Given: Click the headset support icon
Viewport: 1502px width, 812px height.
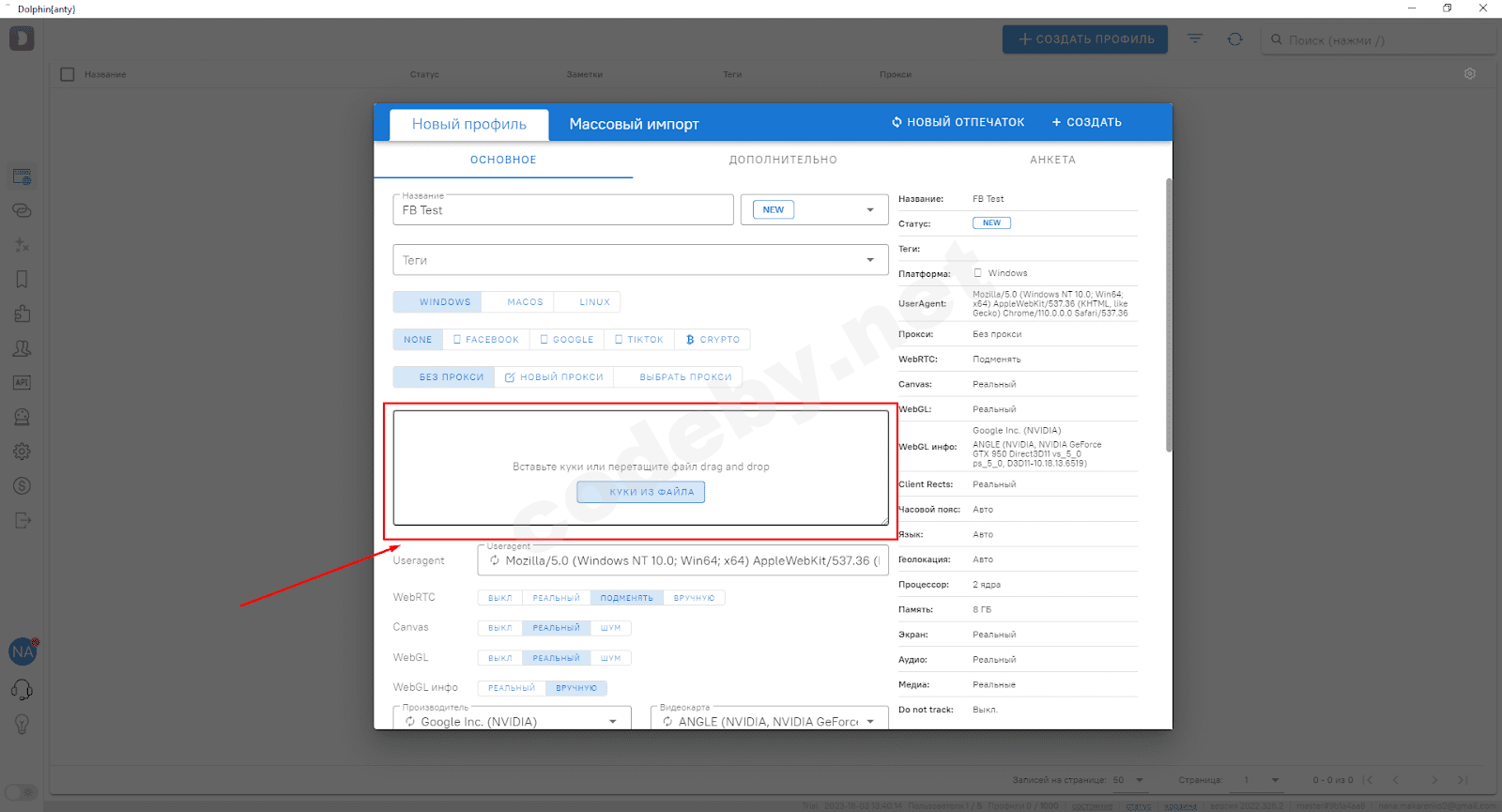Looking at the screenshot, I should pos(22,690).
